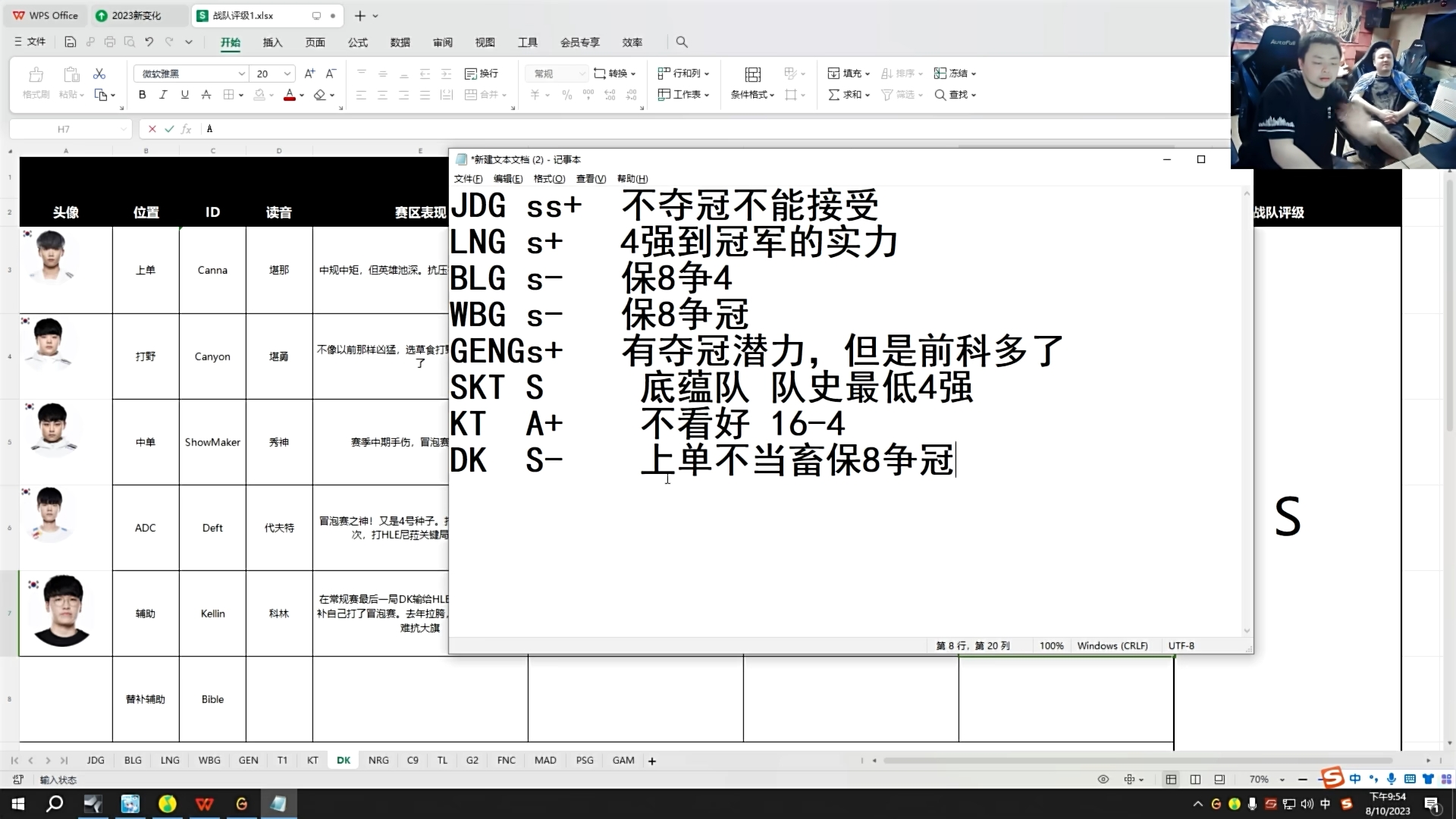Click the new tab plus button in WPS
The width and height of the screenshot is (1456, 819).
pos(360,15)
